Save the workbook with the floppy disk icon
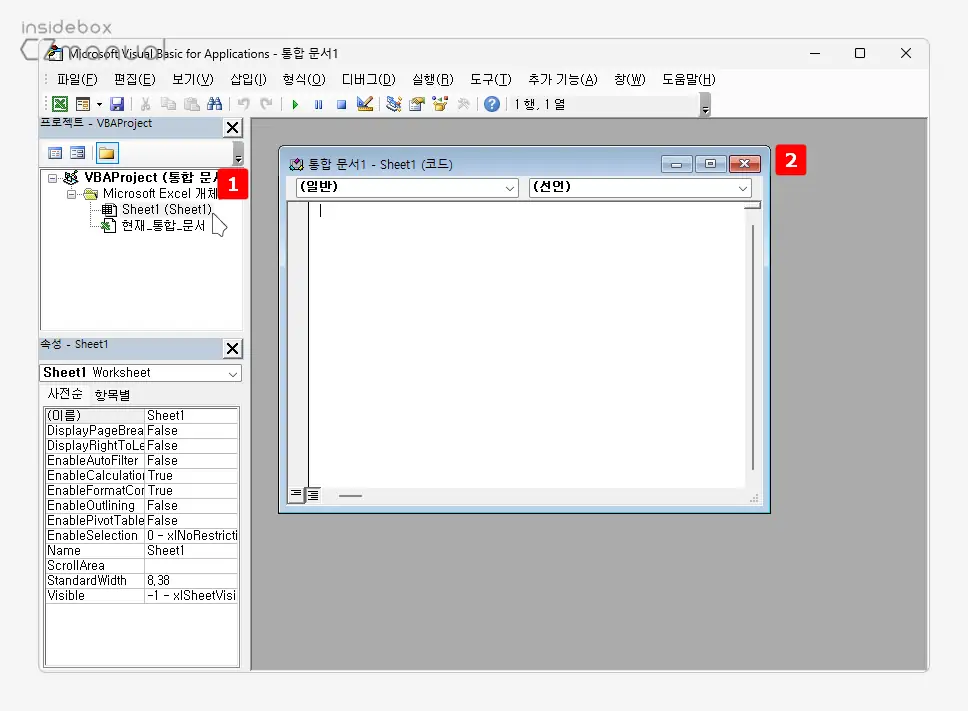The image size is (968, 711). [117, 104]
